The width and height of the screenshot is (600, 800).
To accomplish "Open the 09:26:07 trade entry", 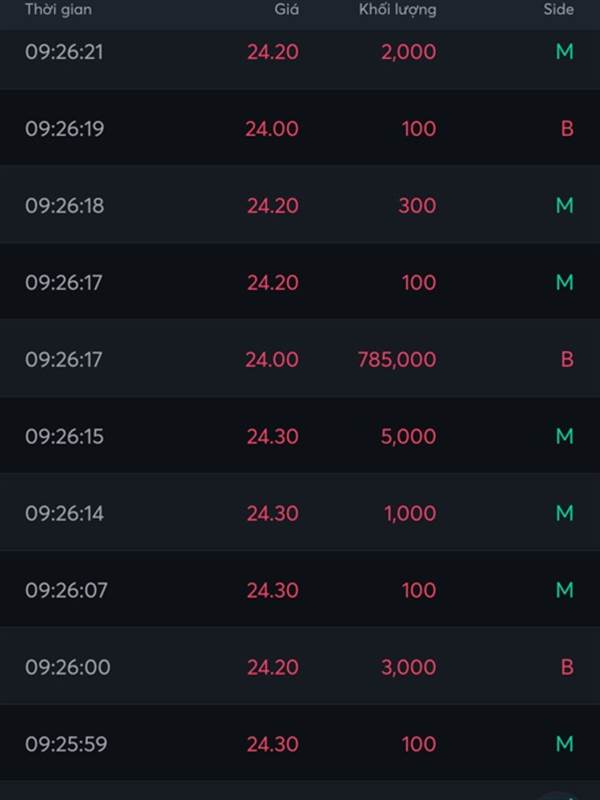I will point(300,590).
